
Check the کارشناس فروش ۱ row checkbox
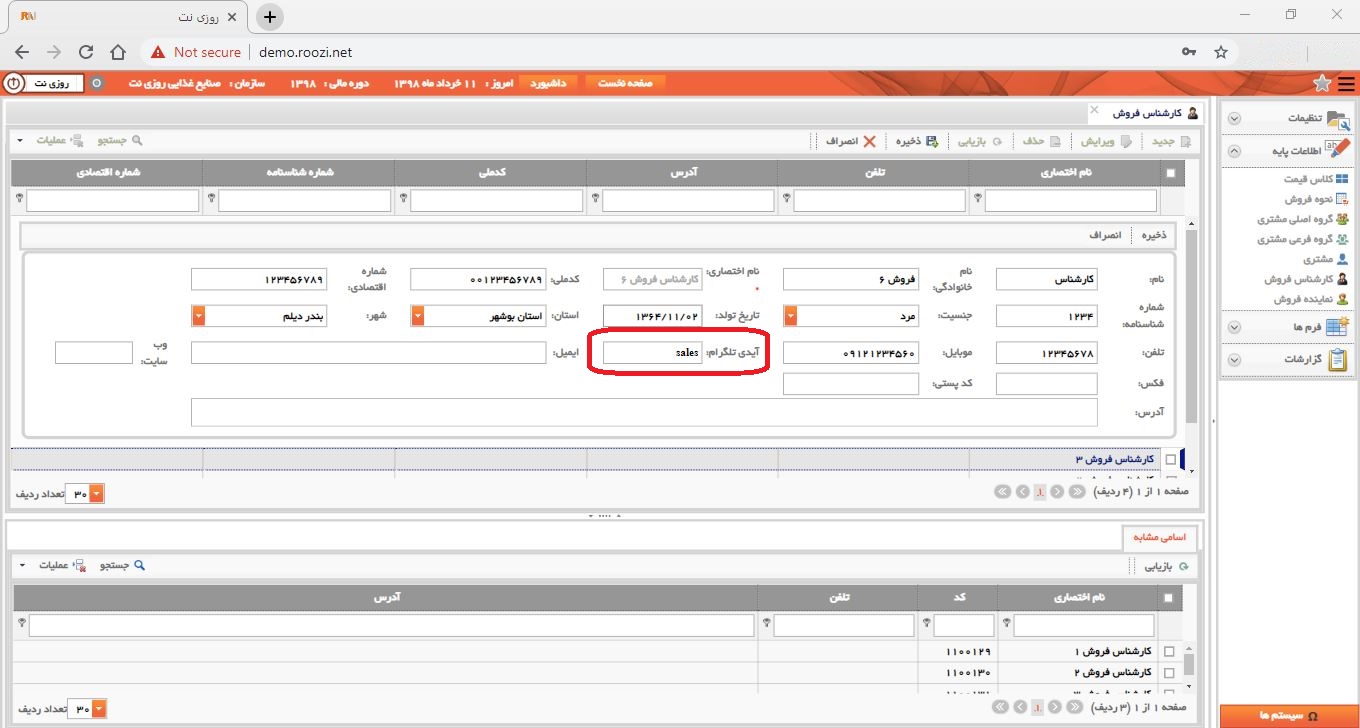click(1169, 652)
